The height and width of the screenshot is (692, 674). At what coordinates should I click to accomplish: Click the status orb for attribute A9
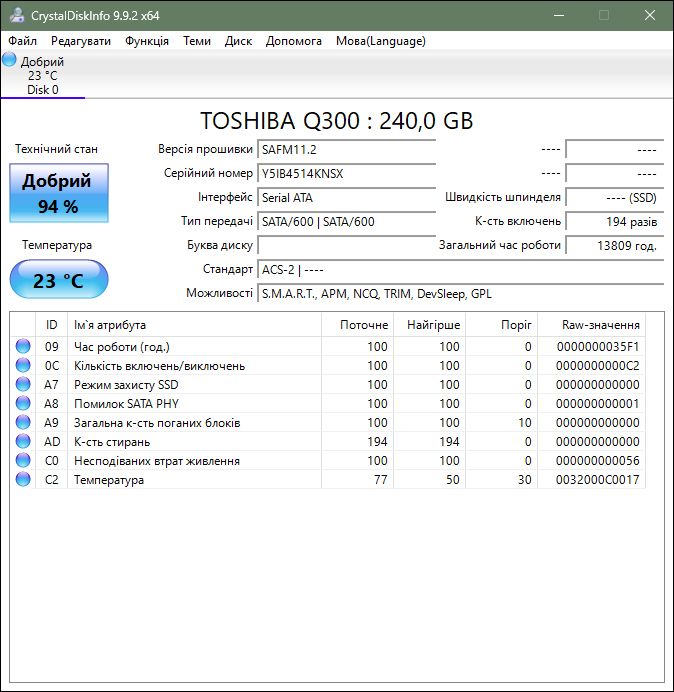click(x=23, y=422)
